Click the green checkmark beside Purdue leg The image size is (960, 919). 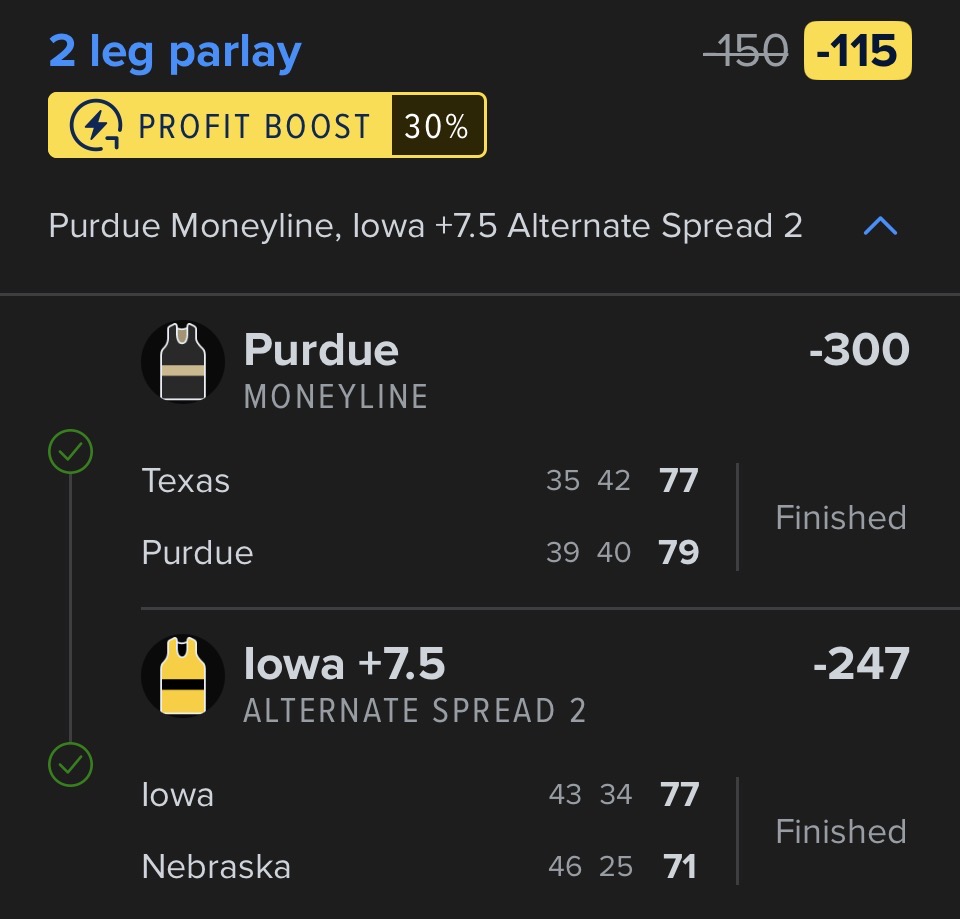pos(70,453)
